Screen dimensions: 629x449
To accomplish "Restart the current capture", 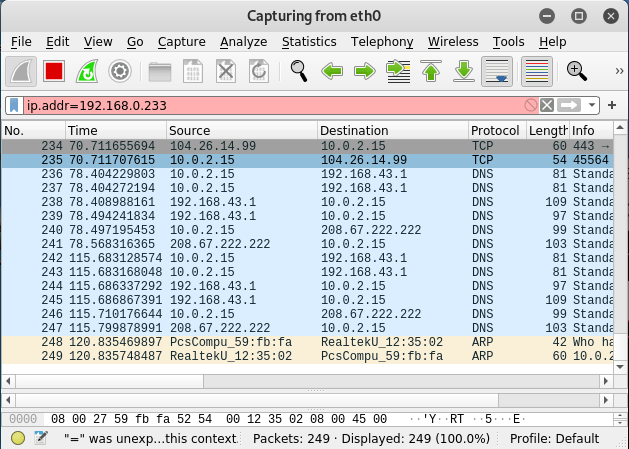I will [x=87, y=71].
